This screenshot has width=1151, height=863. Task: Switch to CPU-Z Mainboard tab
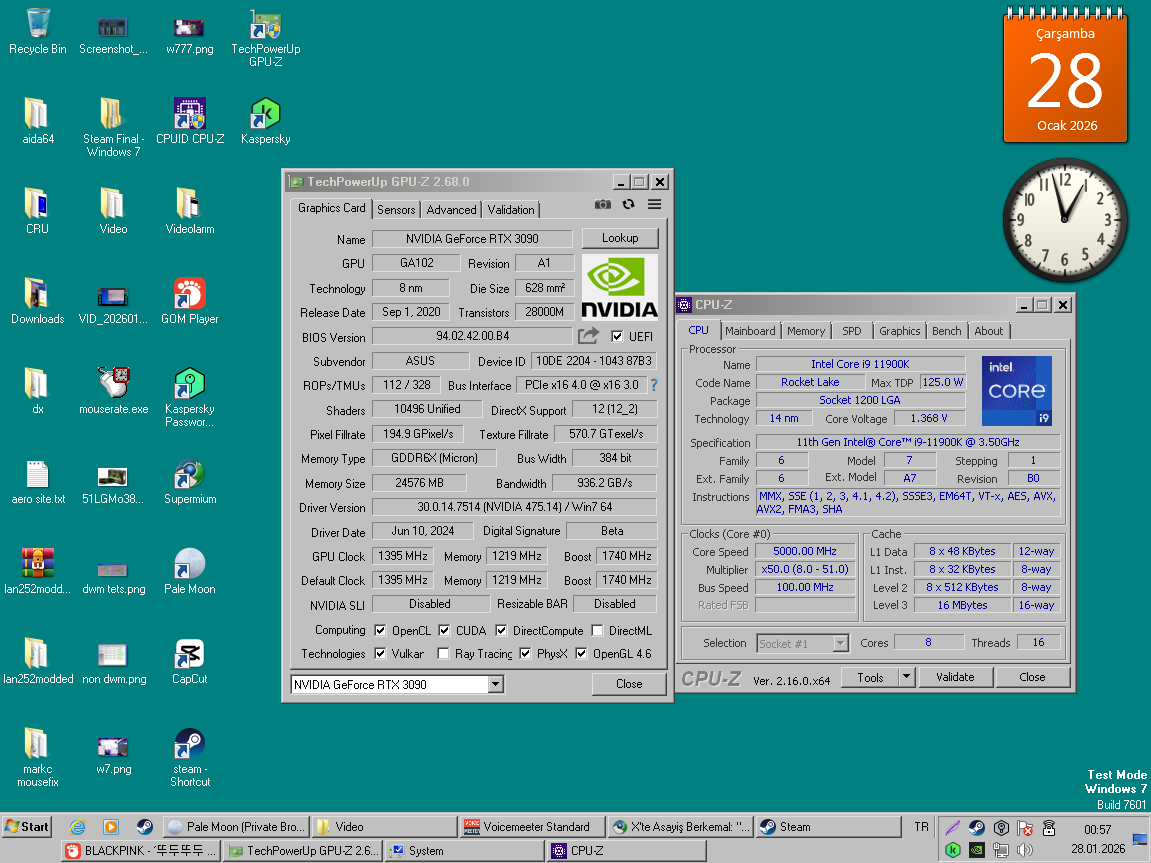coord(750,331)
